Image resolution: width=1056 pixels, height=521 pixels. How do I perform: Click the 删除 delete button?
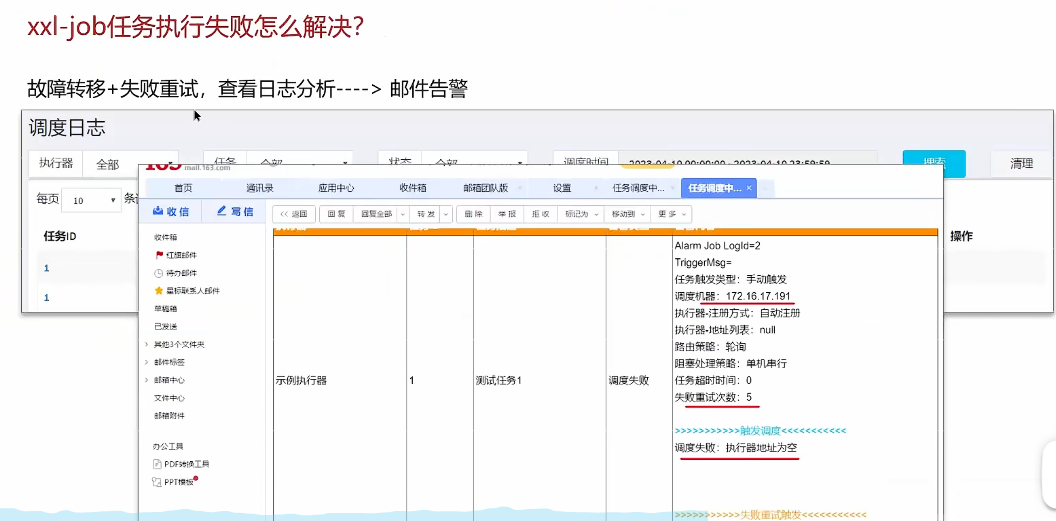473,214
